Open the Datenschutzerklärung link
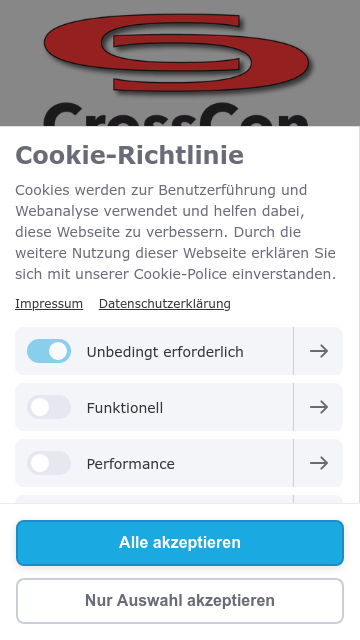Viewport: 360px width, 640px height. click(x=164, y=304)
